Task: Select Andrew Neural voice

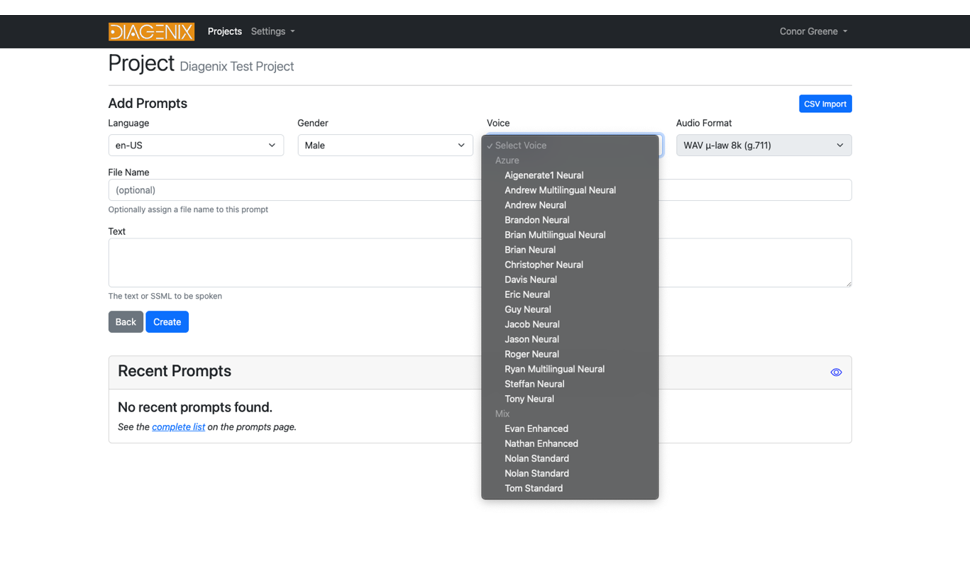Action: [570, 205]
